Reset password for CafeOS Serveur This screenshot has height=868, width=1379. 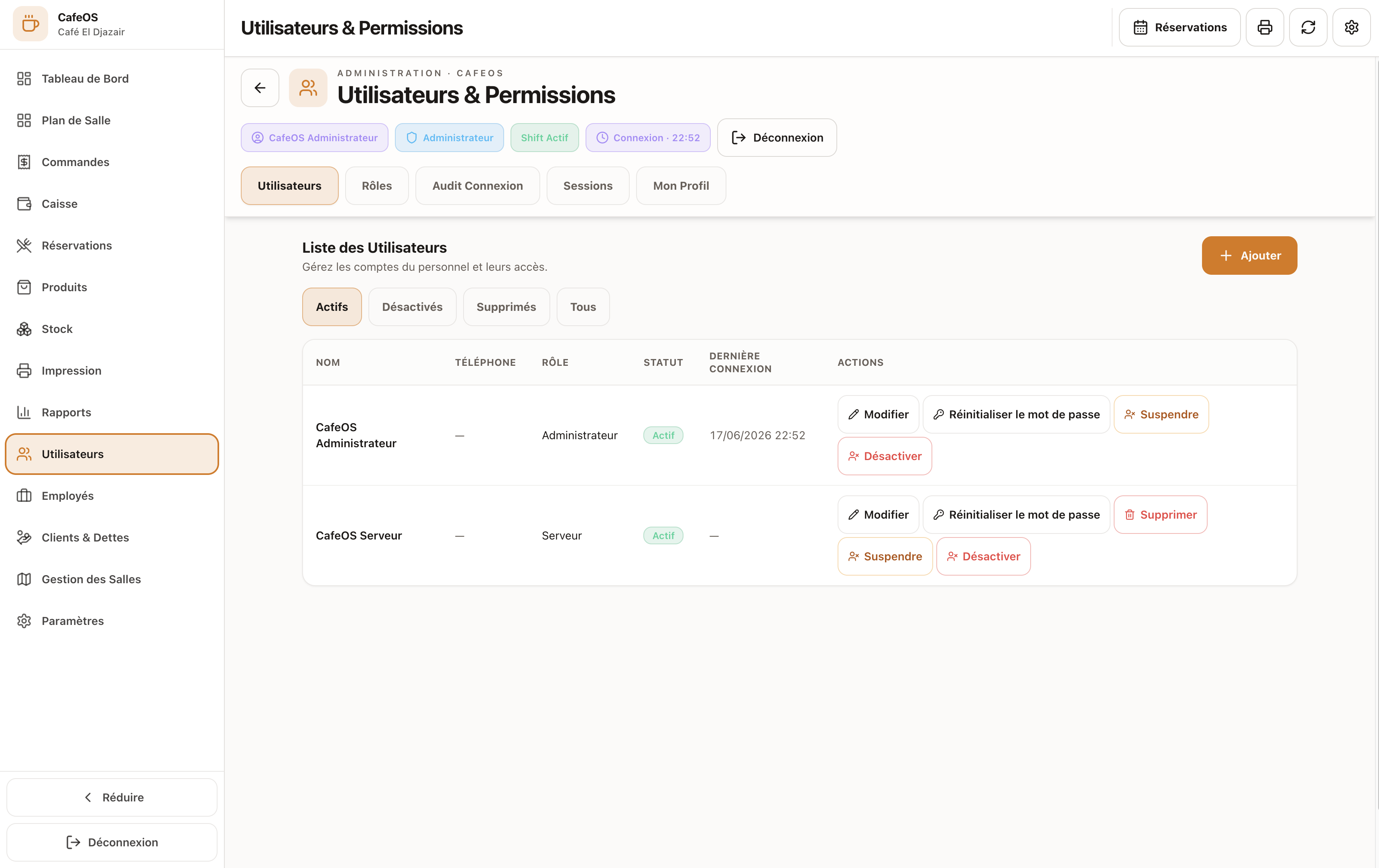(x=1017, y=515)
